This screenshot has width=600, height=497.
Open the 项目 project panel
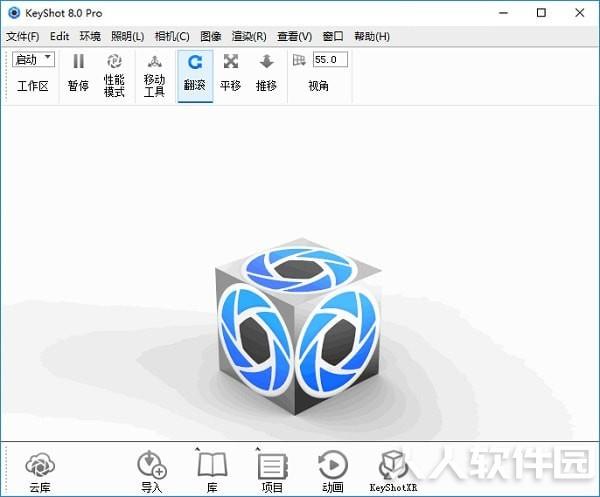pos(272,472)
